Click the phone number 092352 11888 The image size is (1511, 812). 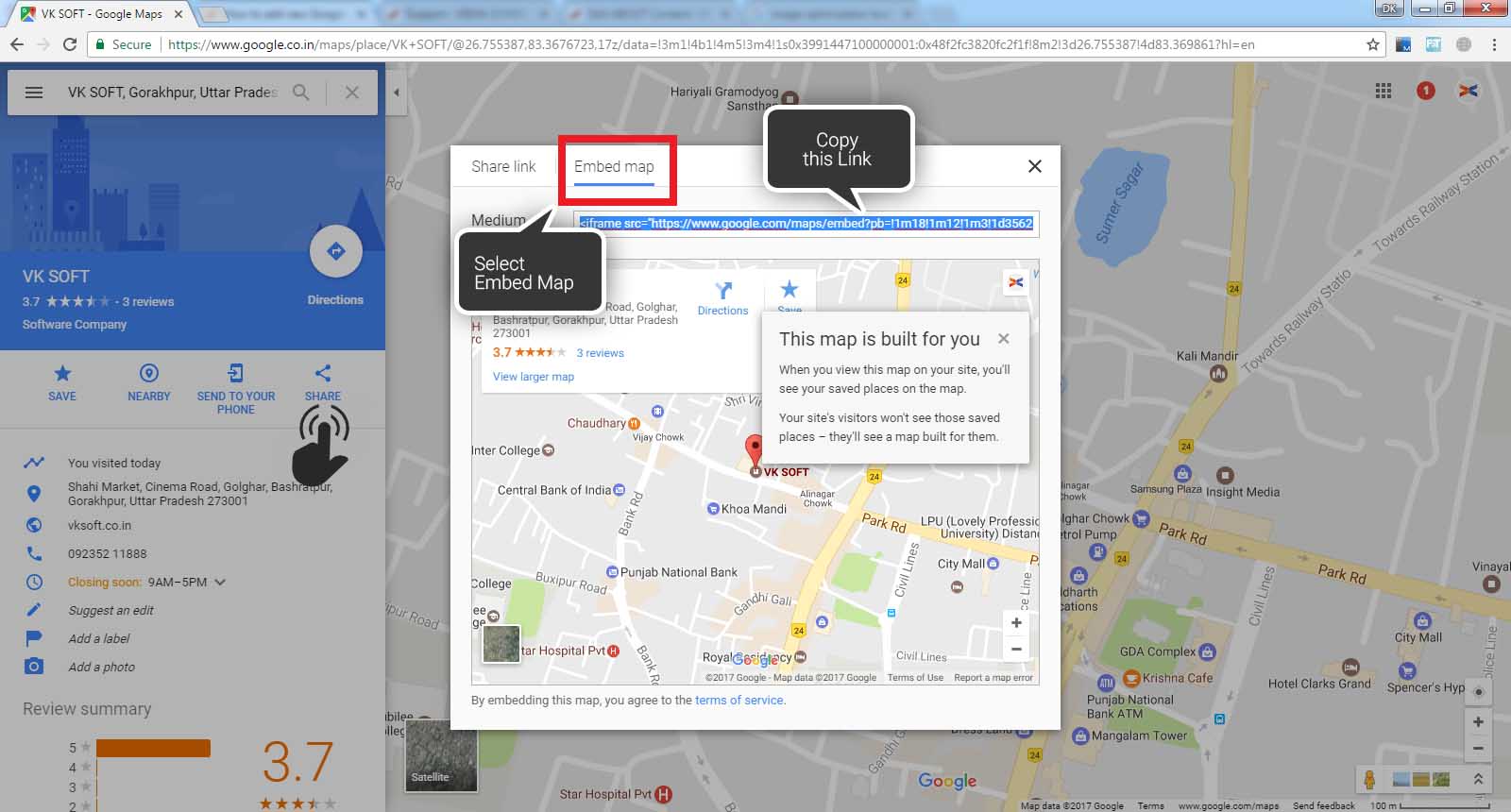tap(108, 553)
